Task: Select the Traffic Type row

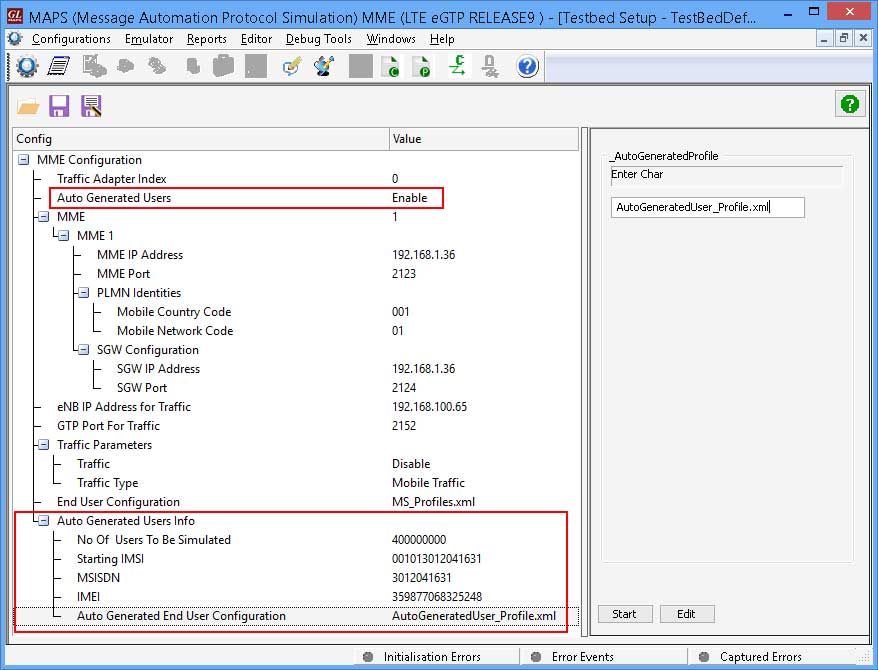Action: click(296, 483)
